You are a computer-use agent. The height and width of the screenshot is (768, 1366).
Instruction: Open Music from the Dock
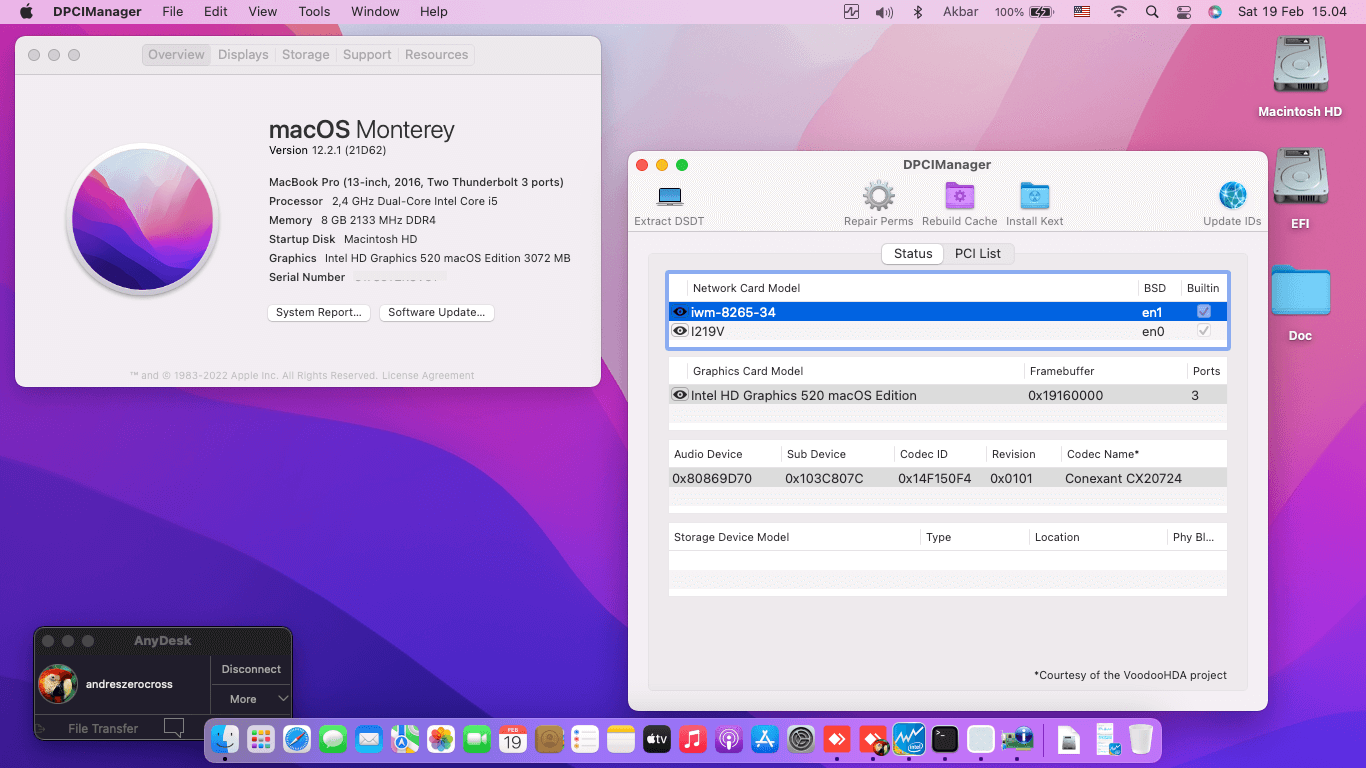click(692, 739)
